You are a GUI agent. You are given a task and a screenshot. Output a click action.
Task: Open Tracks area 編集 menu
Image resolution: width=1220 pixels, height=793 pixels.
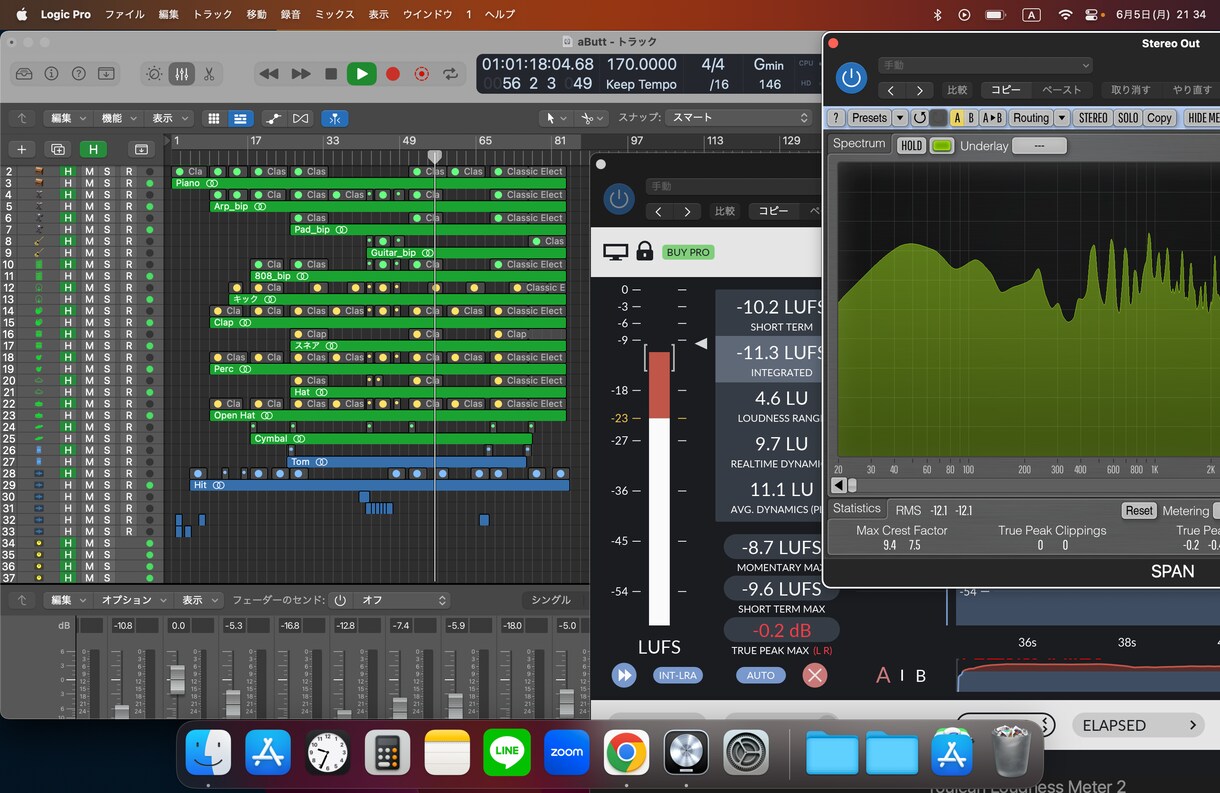pyautogui.click(x=69, y=118)
